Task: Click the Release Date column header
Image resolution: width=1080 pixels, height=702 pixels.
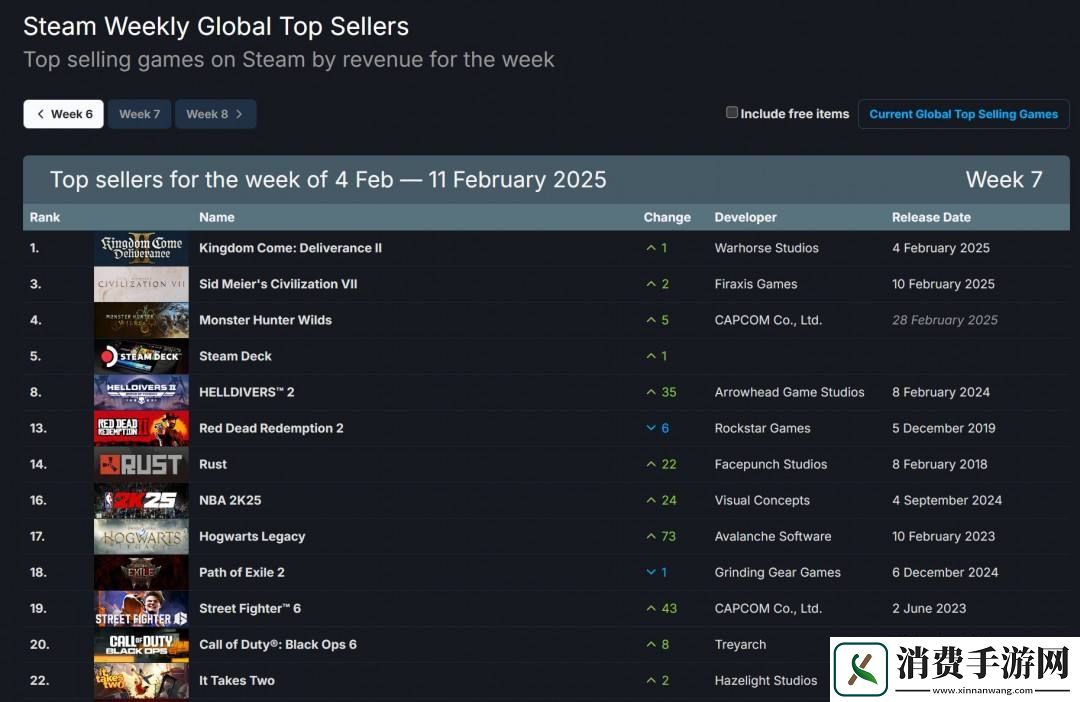Action: click(931, 217)
